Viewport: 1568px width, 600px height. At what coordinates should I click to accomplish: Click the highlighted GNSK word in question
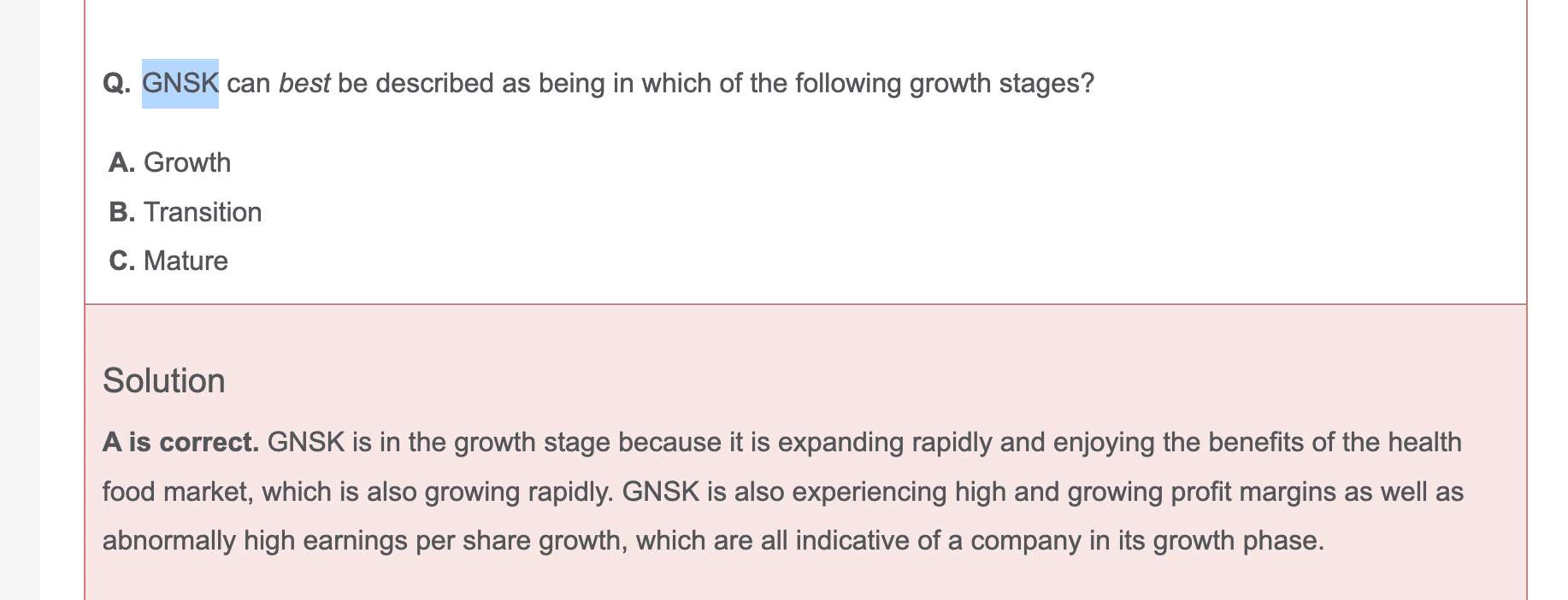pyautogui.click(x=180, y=84)
